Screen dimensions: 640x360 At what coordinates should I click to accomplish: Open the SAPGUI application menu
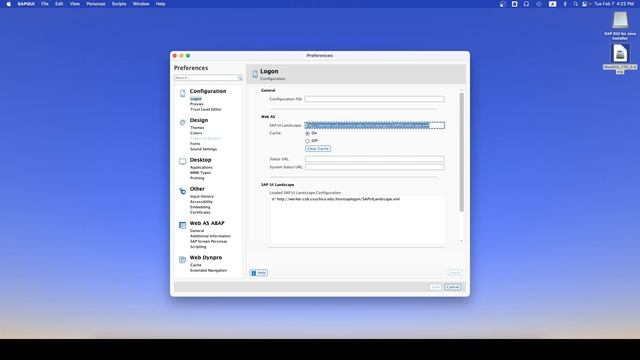tap(26, 4)
